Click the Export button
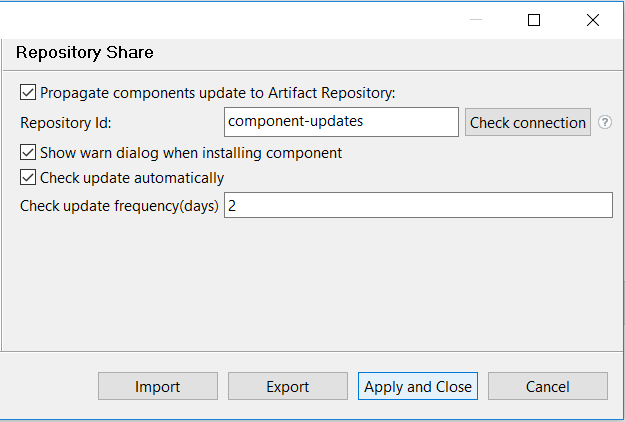 pos(288,386)
